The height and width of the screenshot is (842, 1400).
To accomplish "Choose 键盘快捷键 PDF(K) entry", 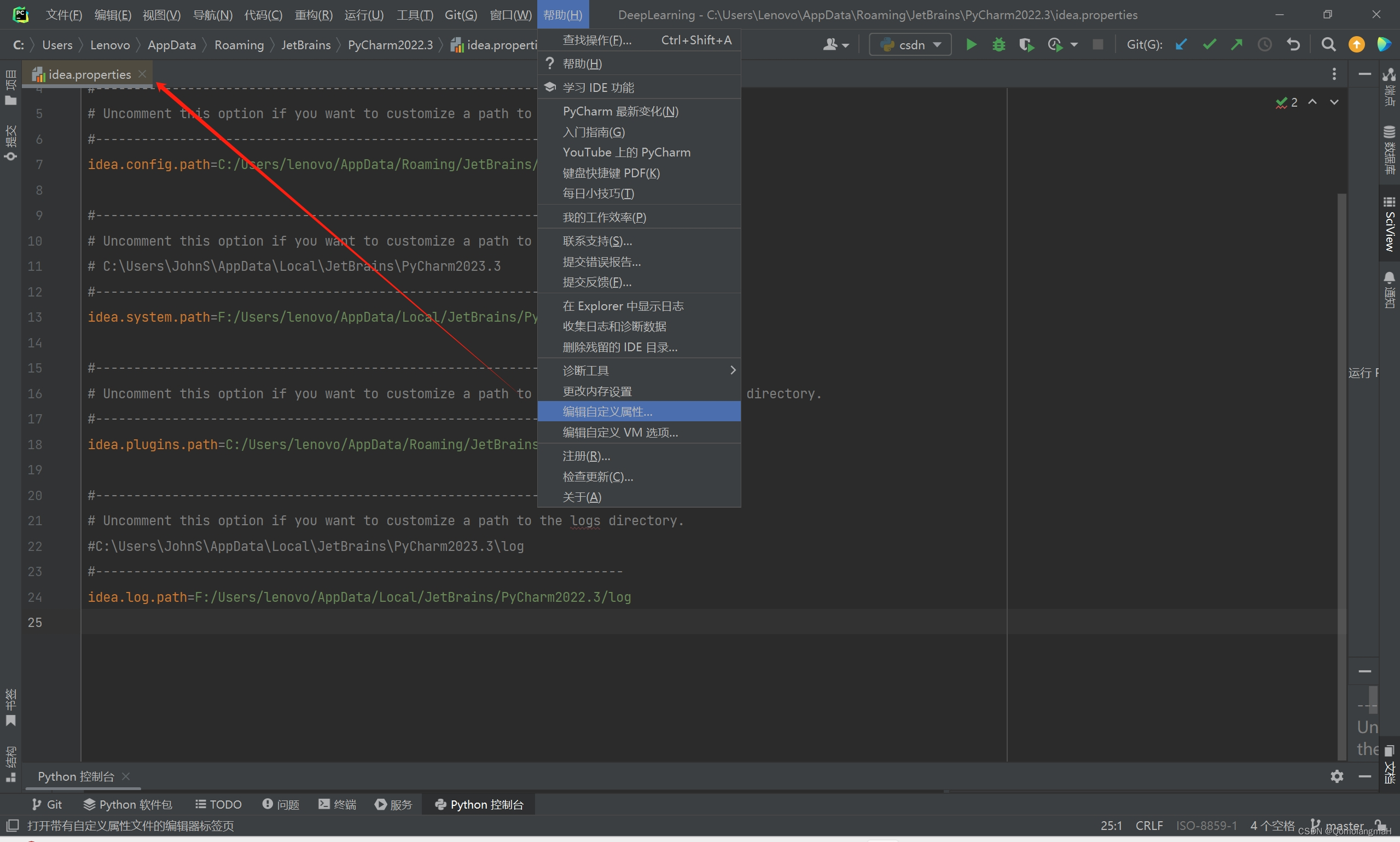I will tap(639, 173).
